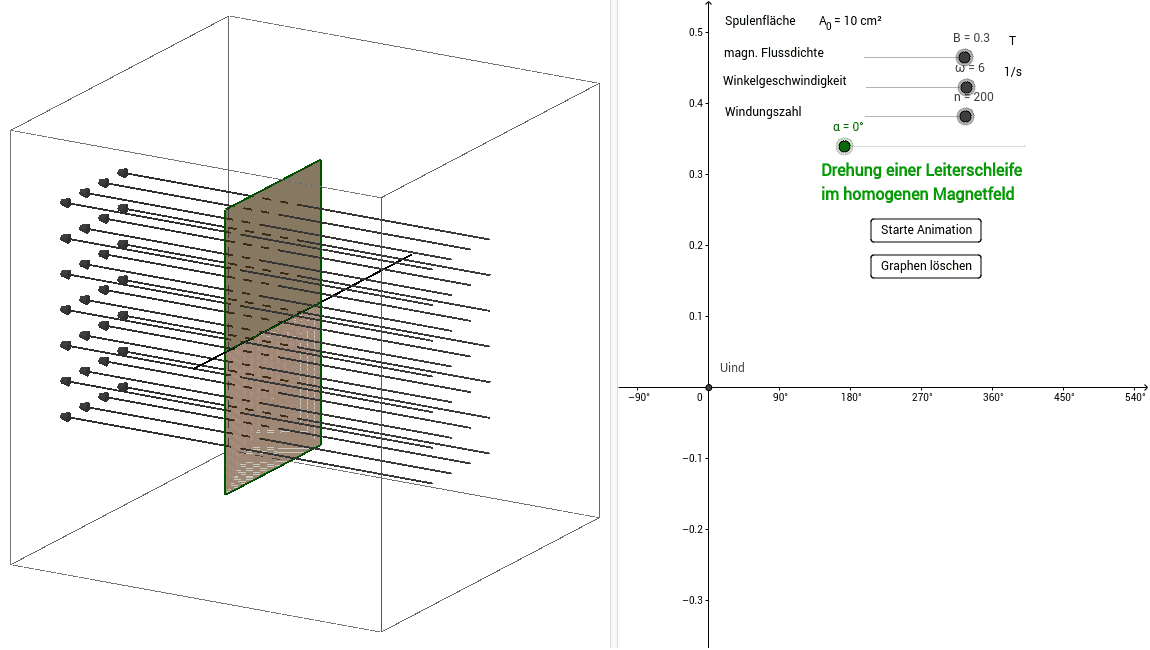The width and height of the screenshot is (1150, 650).
Task: Click the 'B = 0.3' slider value label
Action: 971,38
